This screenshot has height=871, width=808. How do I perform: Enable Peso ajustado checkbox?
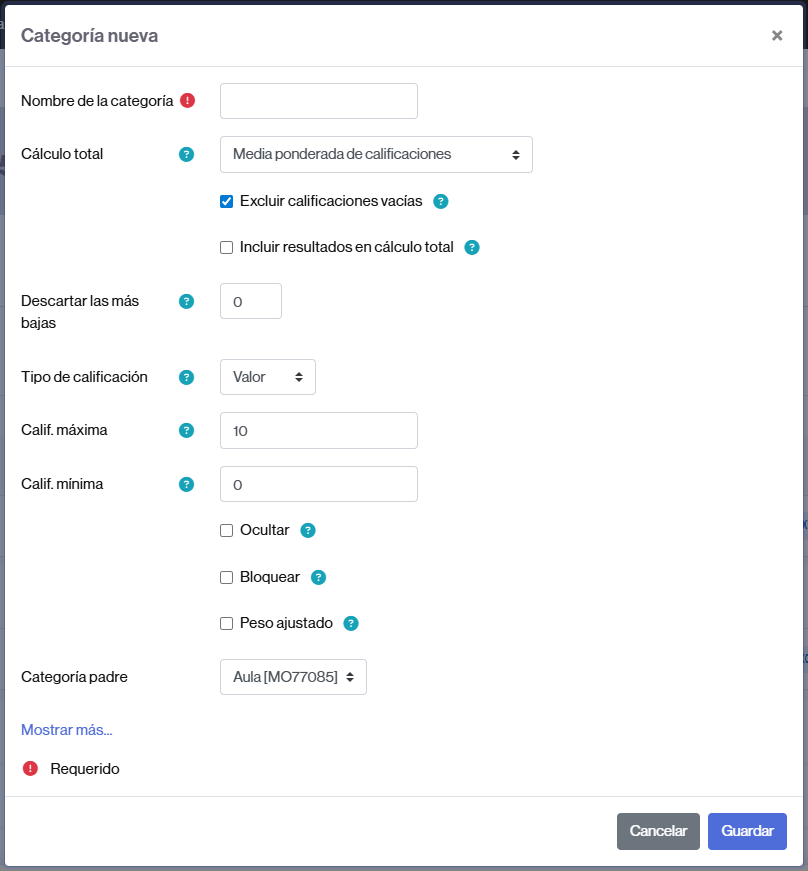click(227, 624)
